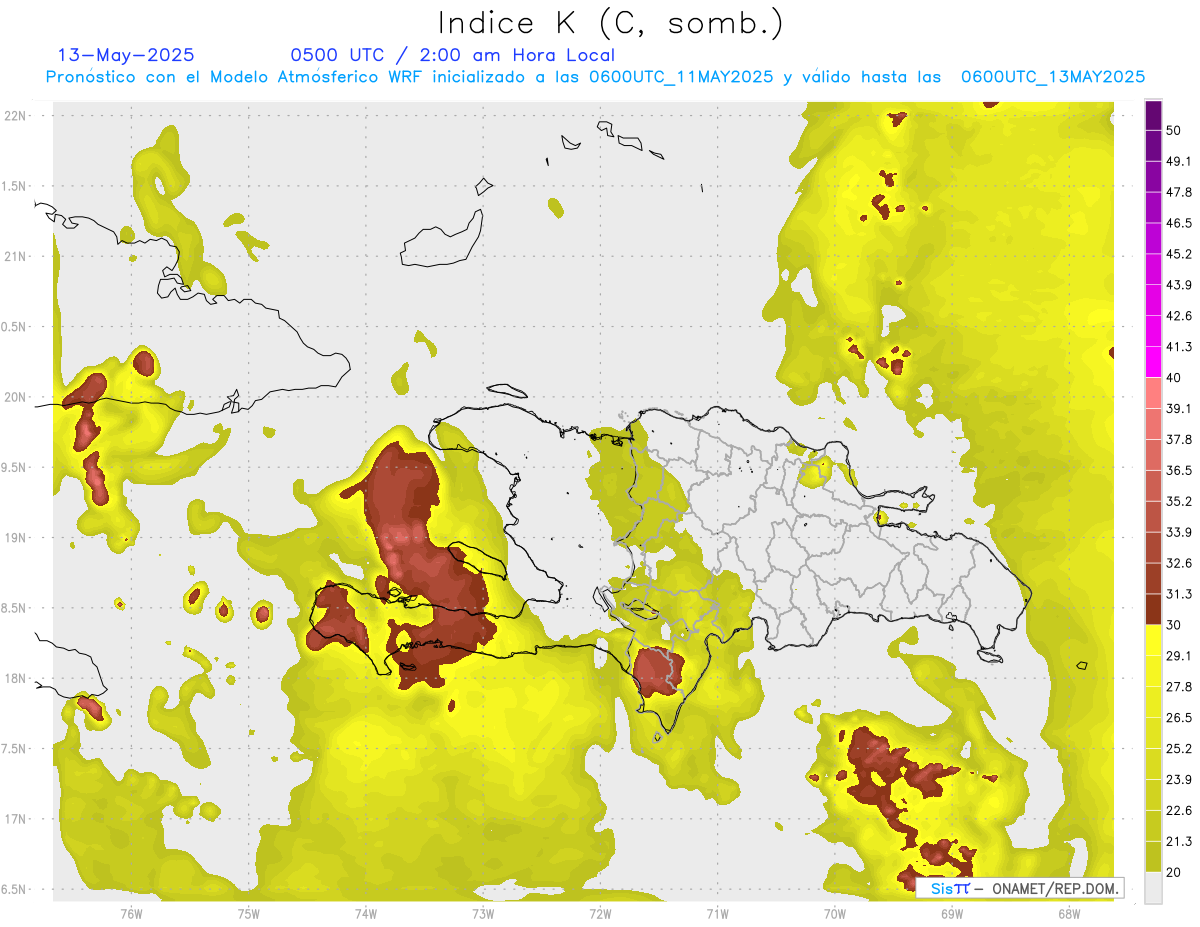Click the colorbar value "20"
This screenshot has width=1200, height=927.
coord(1175,873)
